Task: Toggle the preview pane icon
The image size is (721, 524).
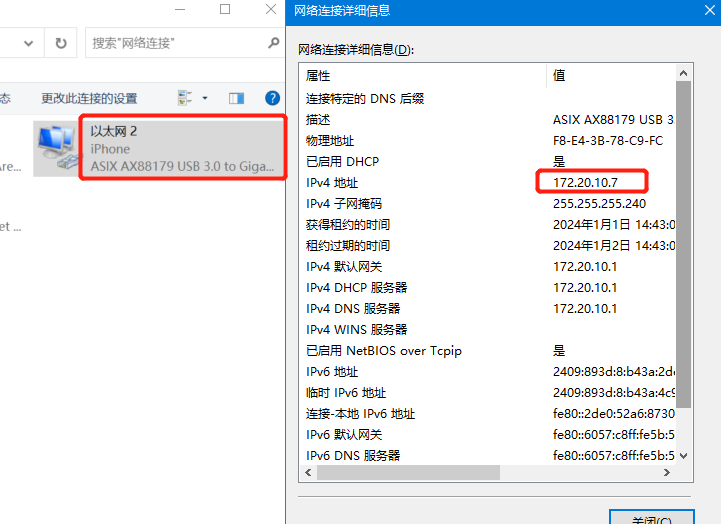Action: (237, 98)
